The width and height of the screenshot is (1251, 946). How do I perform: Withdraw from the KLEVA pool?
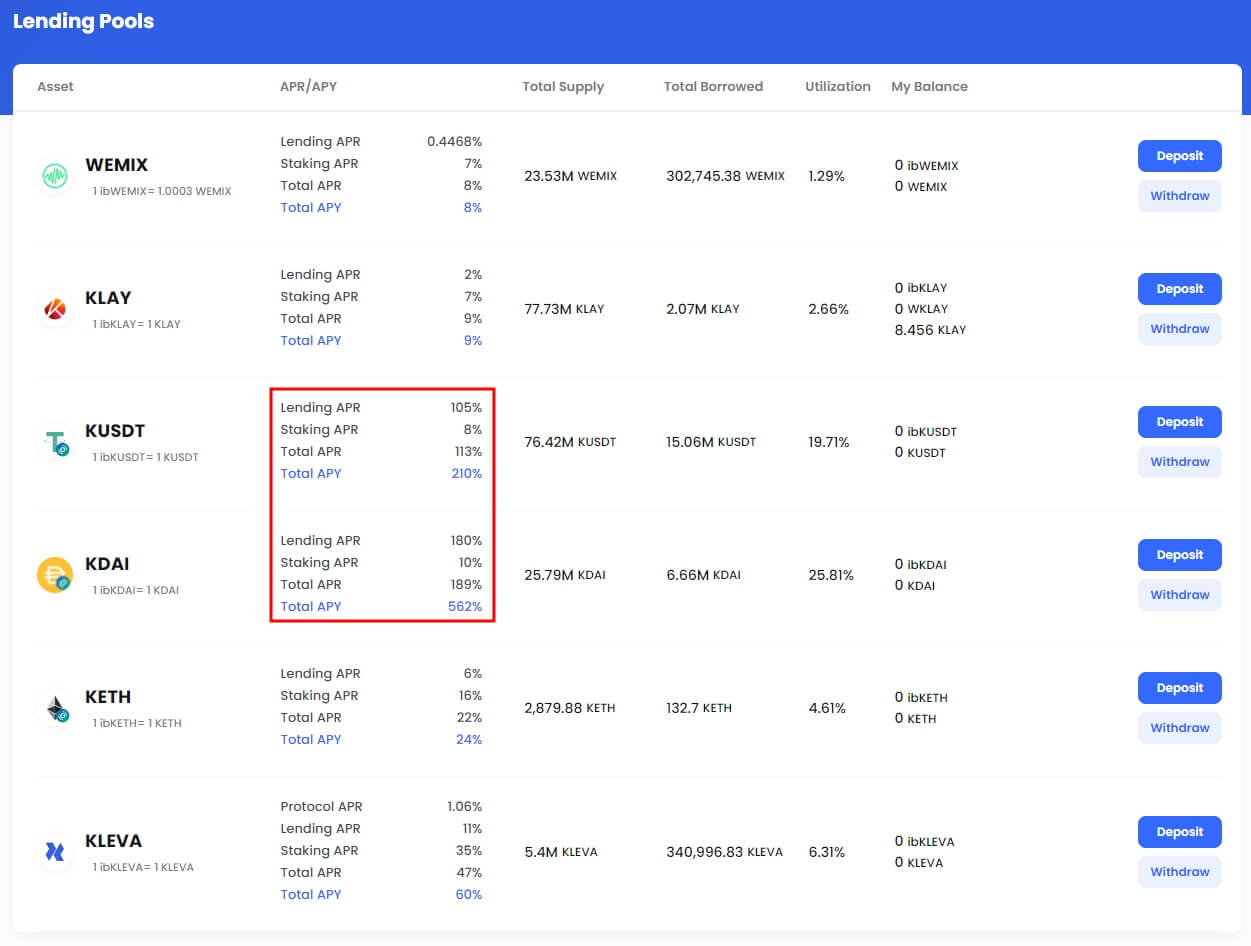pos(1180,872)
